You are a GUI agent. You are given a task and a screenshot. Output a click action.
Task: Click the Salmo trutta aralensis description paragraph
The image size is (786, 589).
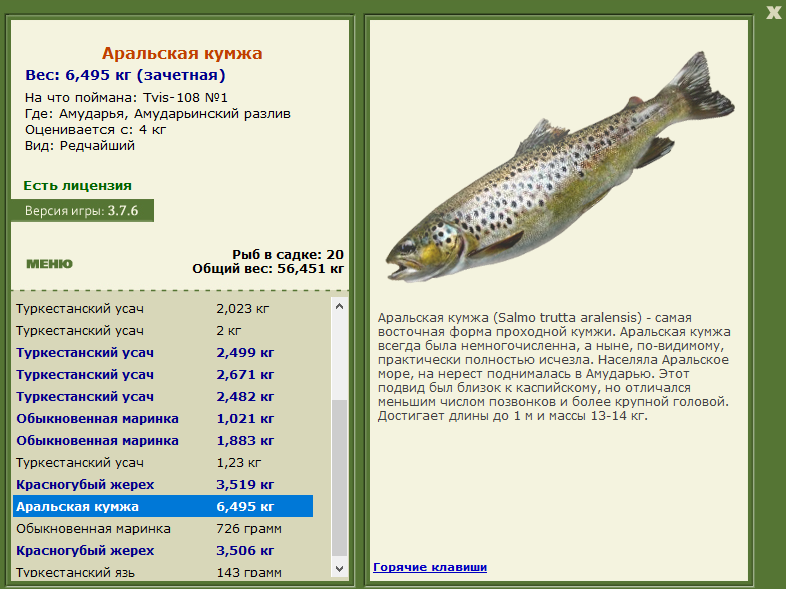click(x=554, y=366)
